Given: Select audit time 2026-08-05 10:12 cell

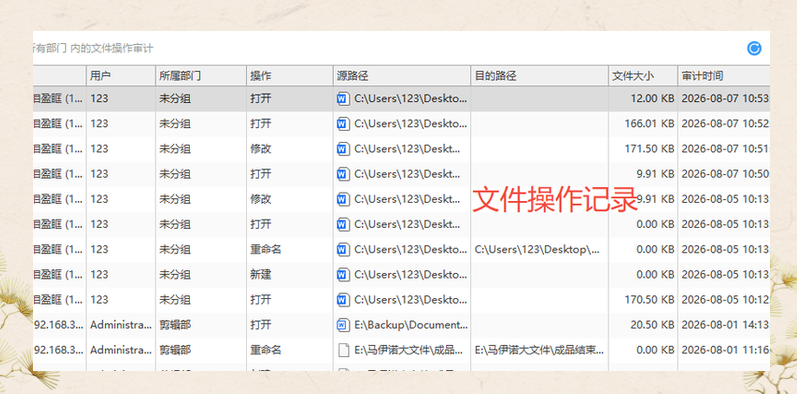Looking at the screenshot, I should tap(725, 300).
